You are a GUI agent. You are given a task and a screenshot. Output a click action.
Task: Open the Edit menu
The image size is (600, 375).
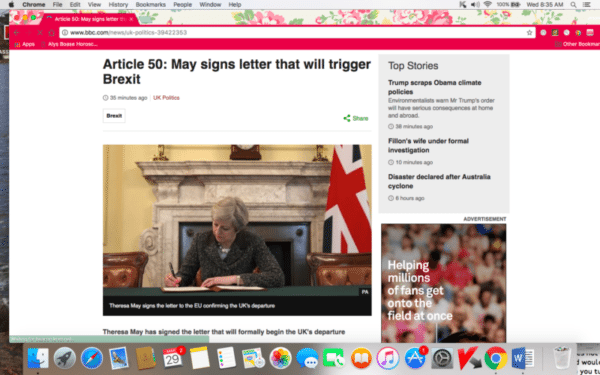click(x=75, y=5)
